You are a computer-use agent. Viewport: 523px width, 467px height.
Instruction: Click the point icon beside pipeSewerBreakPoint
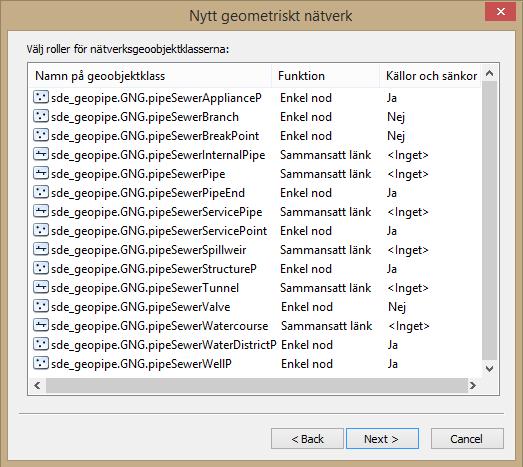pos(41,135)
